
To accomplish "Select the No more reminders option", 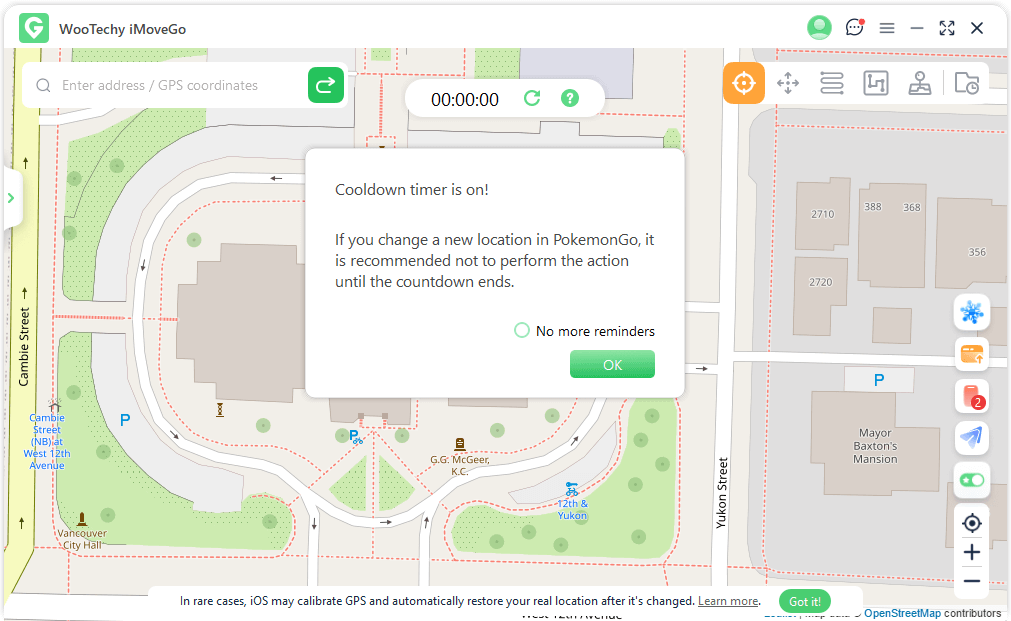I will pos(521,330).
